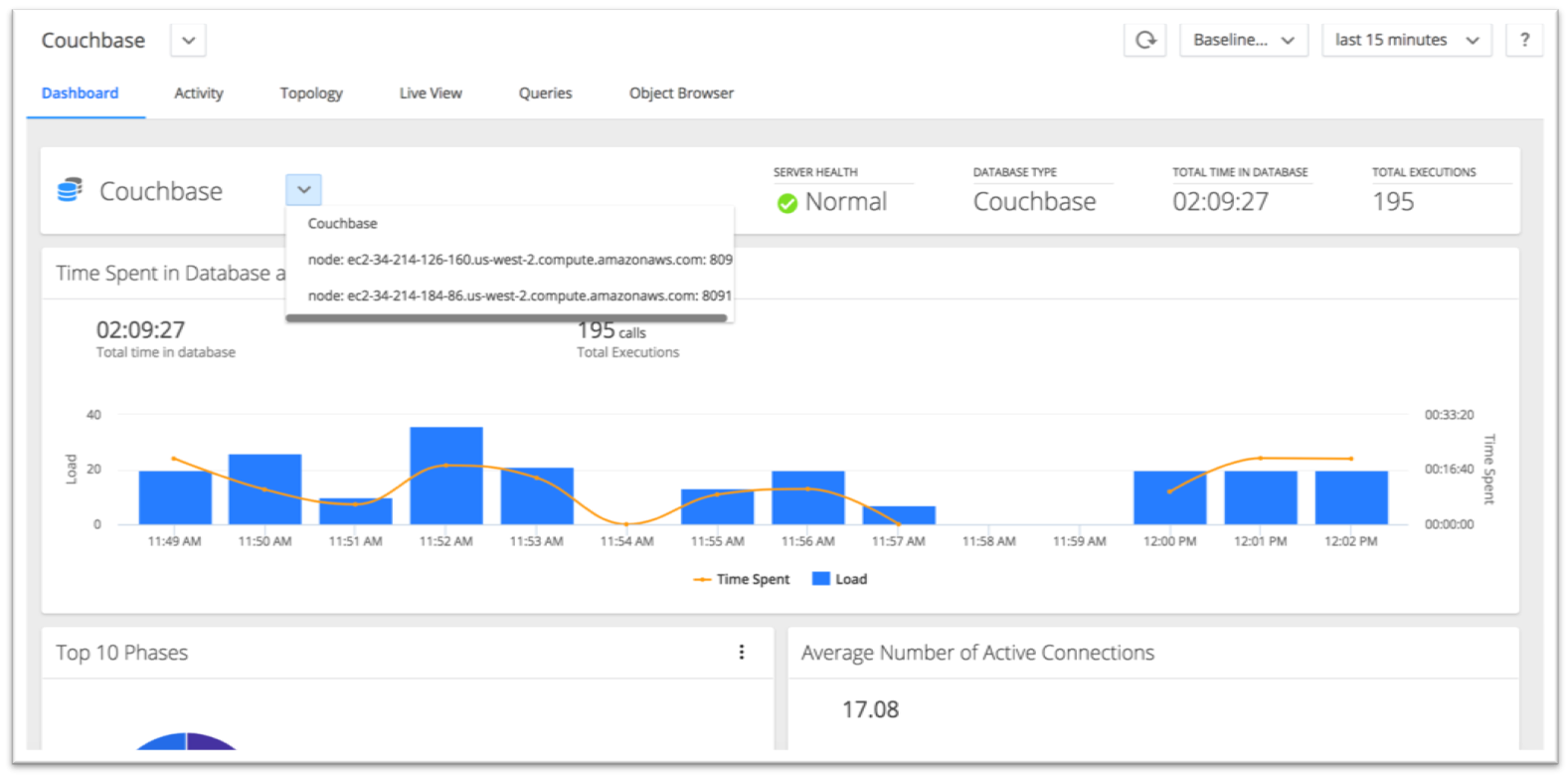Click the horizontal scrollbar of the node list

[506, 318]
